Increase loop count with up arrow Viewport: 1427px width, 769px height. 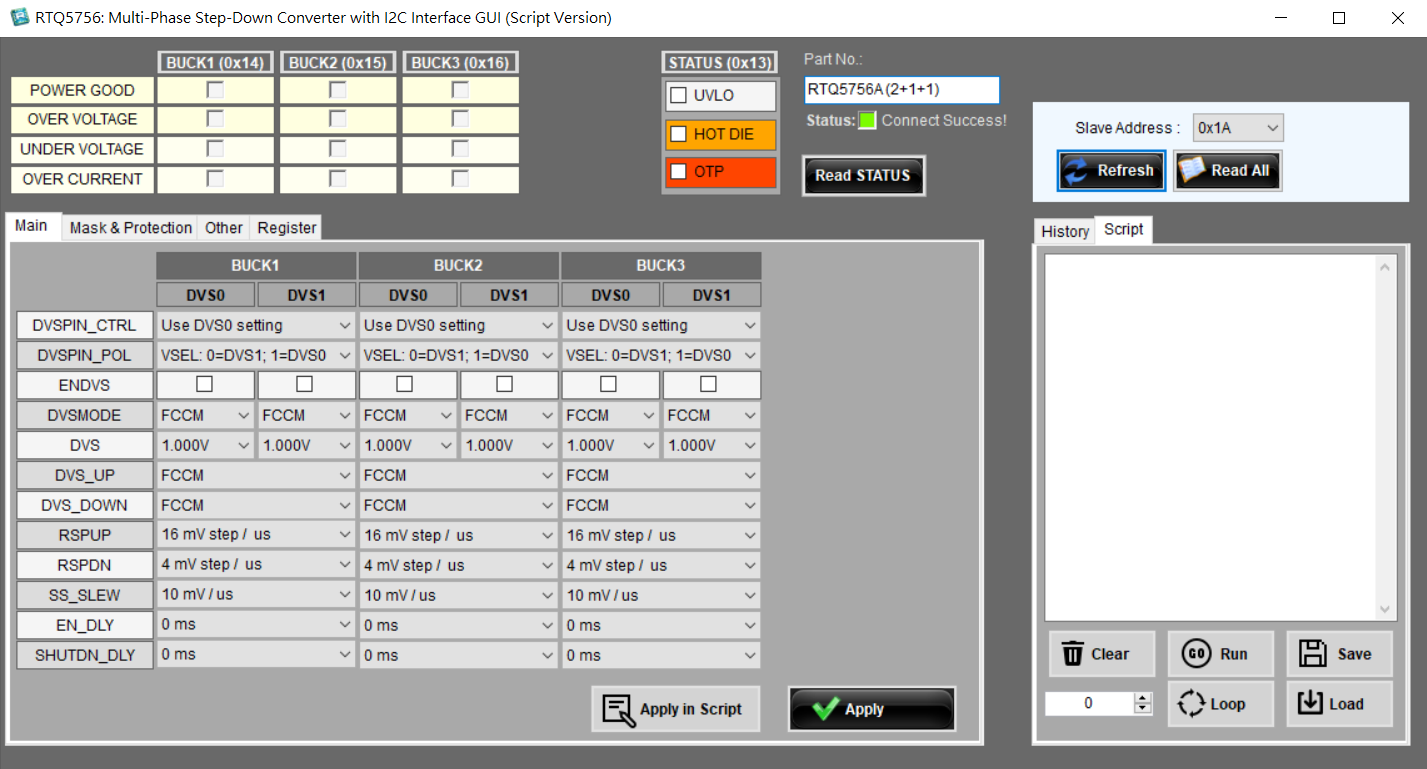tap(1143, 698)
